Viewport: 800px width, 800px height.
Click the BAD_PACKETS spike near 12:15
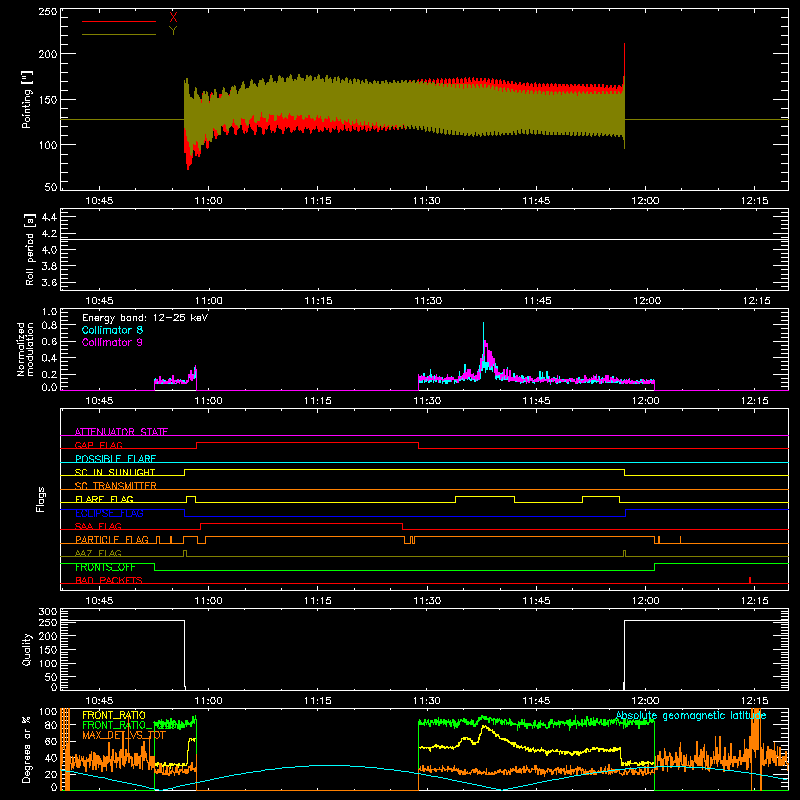(749, 580)
